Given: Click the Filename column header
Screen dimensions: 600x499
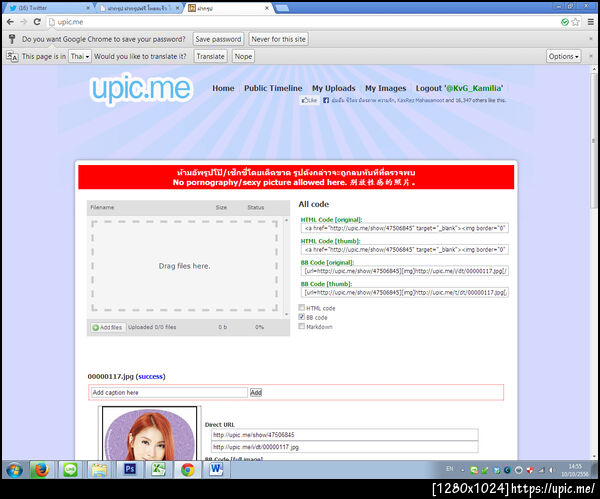Looking at the screenshot, I should pos(102,207).
